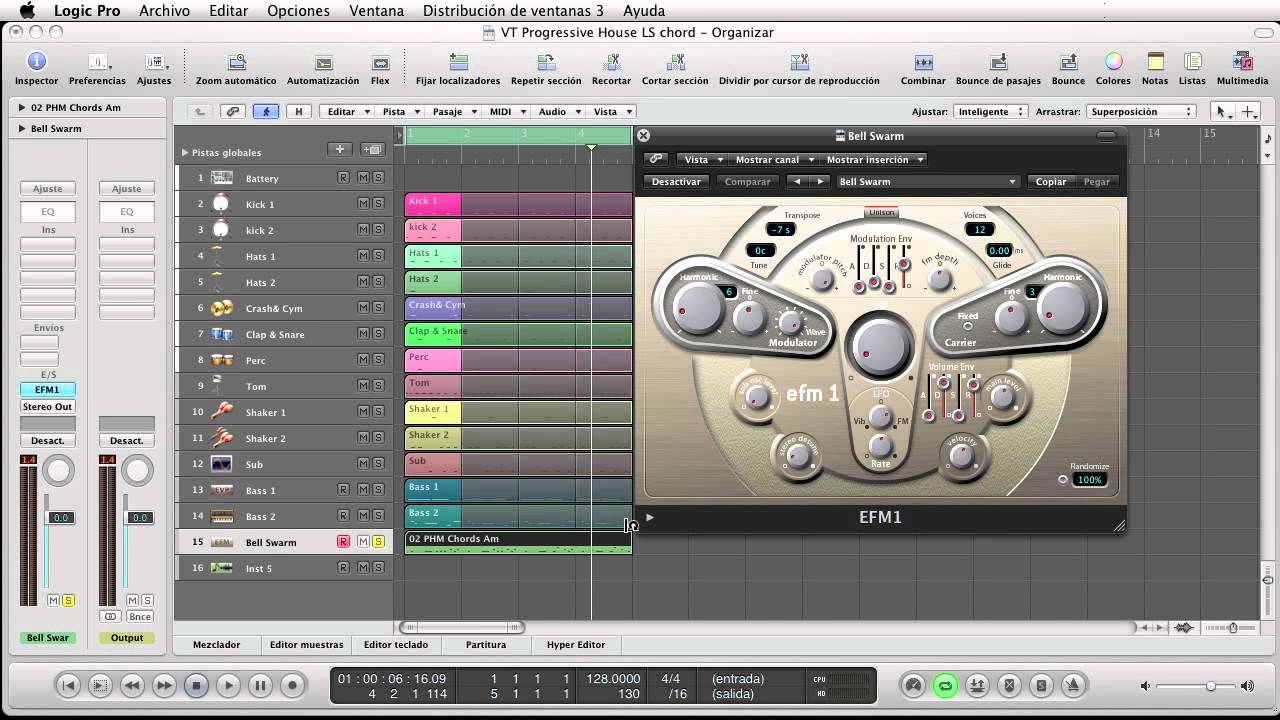
Task: Expand Pistas globales disclosure triangle
Action: 184,152
